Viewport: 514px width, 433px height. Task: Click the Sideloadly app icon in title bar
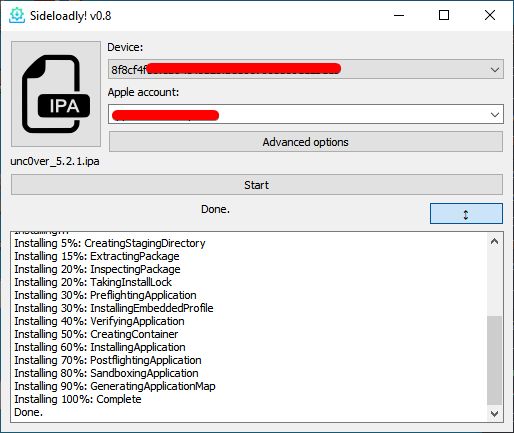[x=16, y=15]
